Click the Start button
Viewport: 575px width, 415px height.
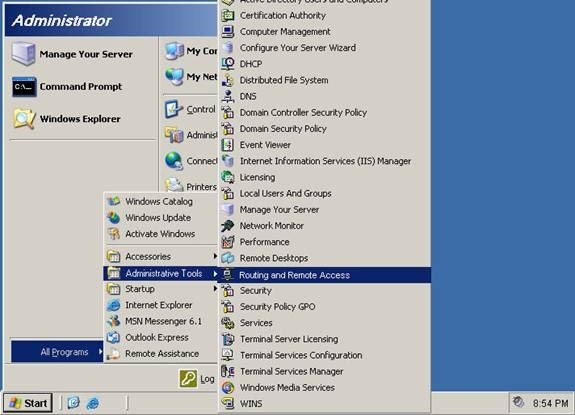(x=28, y=403)
